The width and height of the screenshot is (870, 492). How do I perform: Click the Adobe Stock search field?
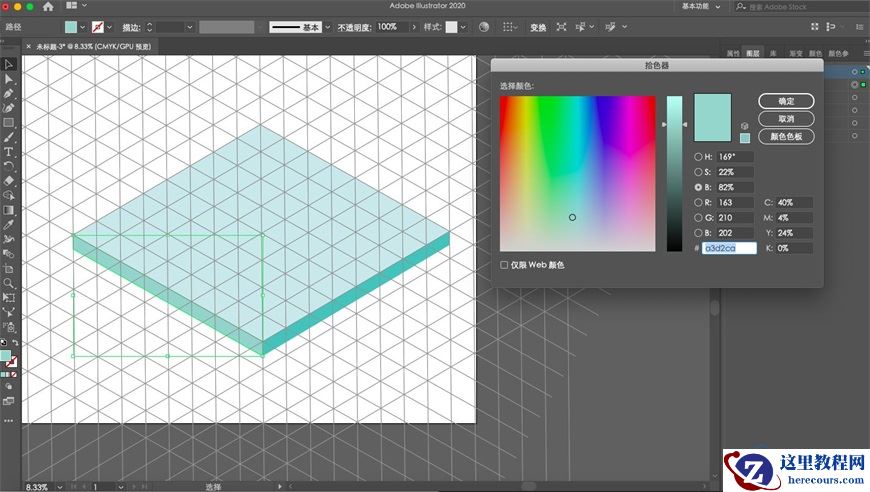click(x=803, y=7)
